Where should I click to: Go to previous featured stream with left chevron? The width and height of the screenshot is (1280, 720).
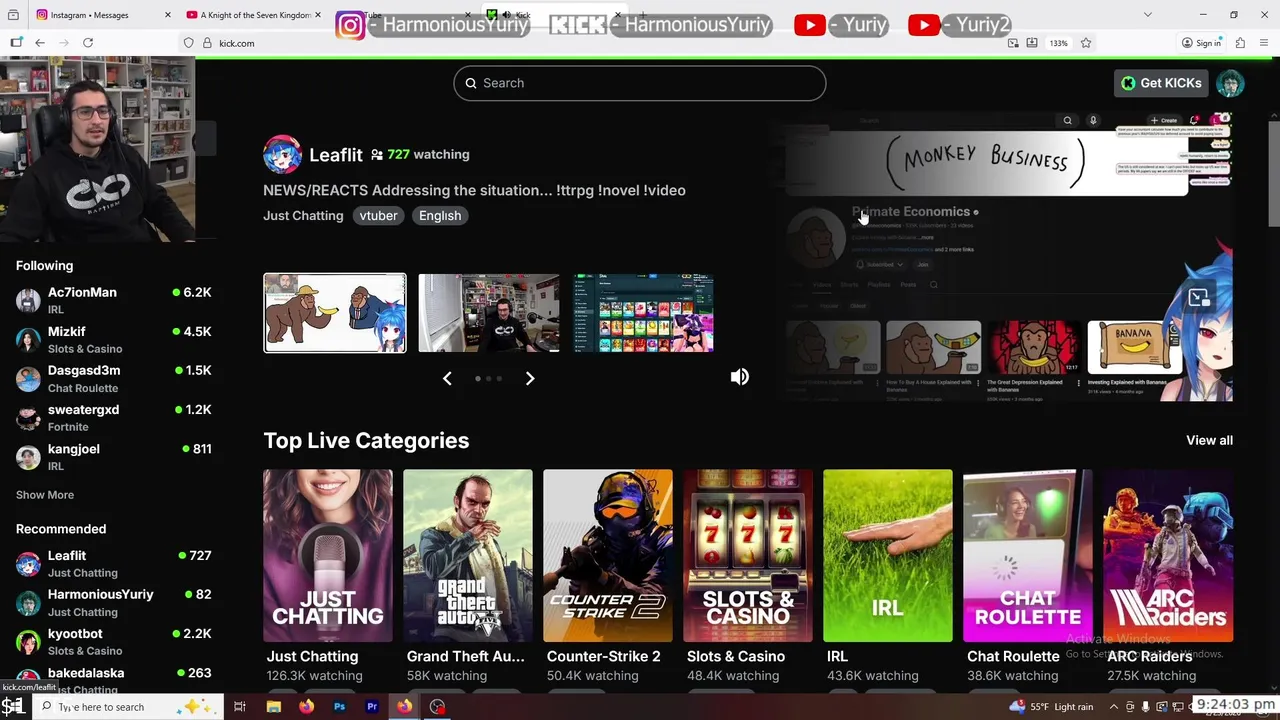[447, 378]
